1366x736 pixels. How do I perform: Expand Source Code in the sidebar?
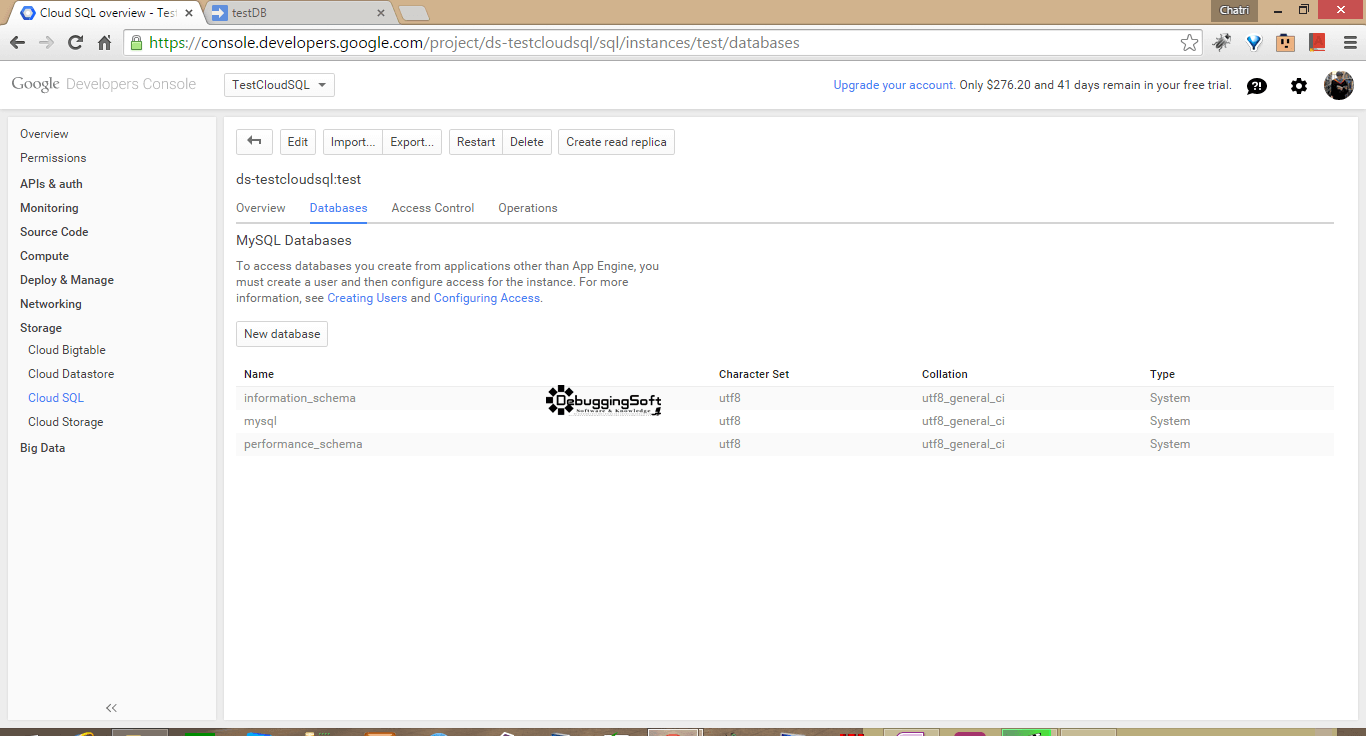pos(54,232)
